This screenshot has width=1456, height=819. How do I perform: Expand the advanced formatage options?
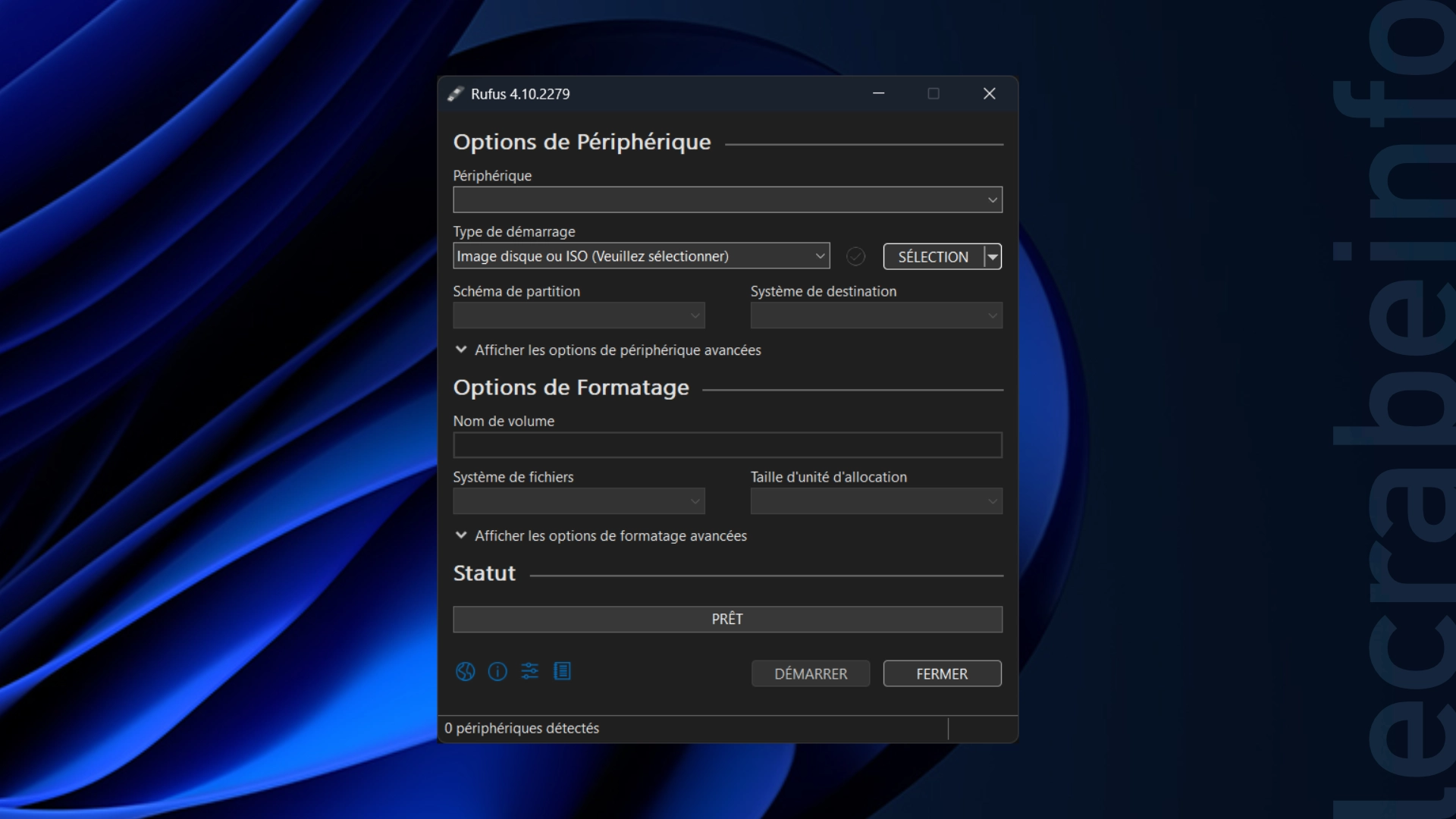point(601,536)
